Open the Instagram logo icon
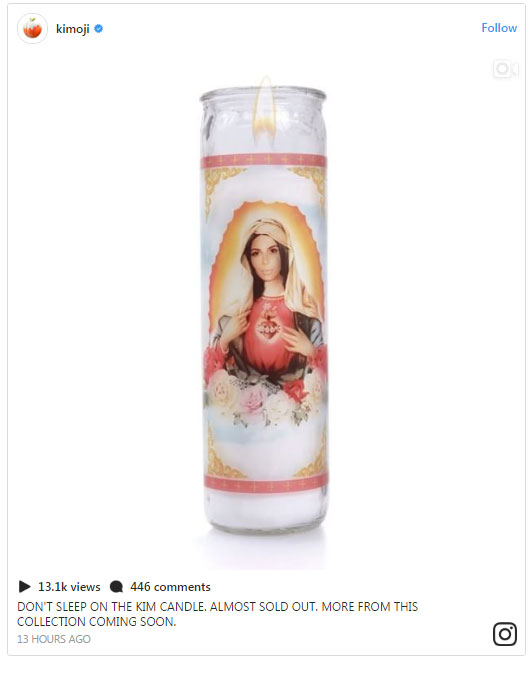 tap(505, 634)
